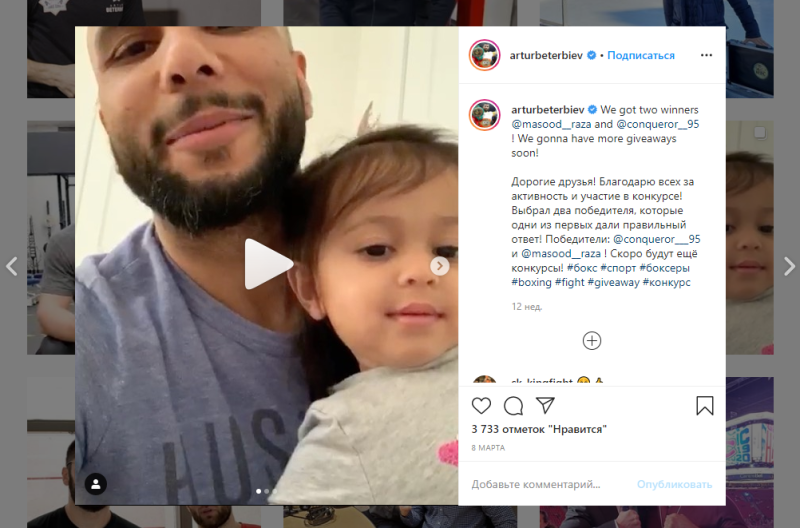The image size is (800, 528).
Task: Click Подписаться to follow the account
Action: pyautogui.click(x=641, y=55)
